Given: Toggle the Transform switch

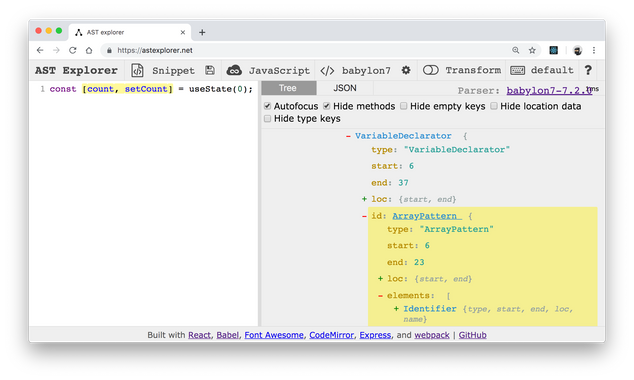Looking at the screenshot, I should [431, 70].
